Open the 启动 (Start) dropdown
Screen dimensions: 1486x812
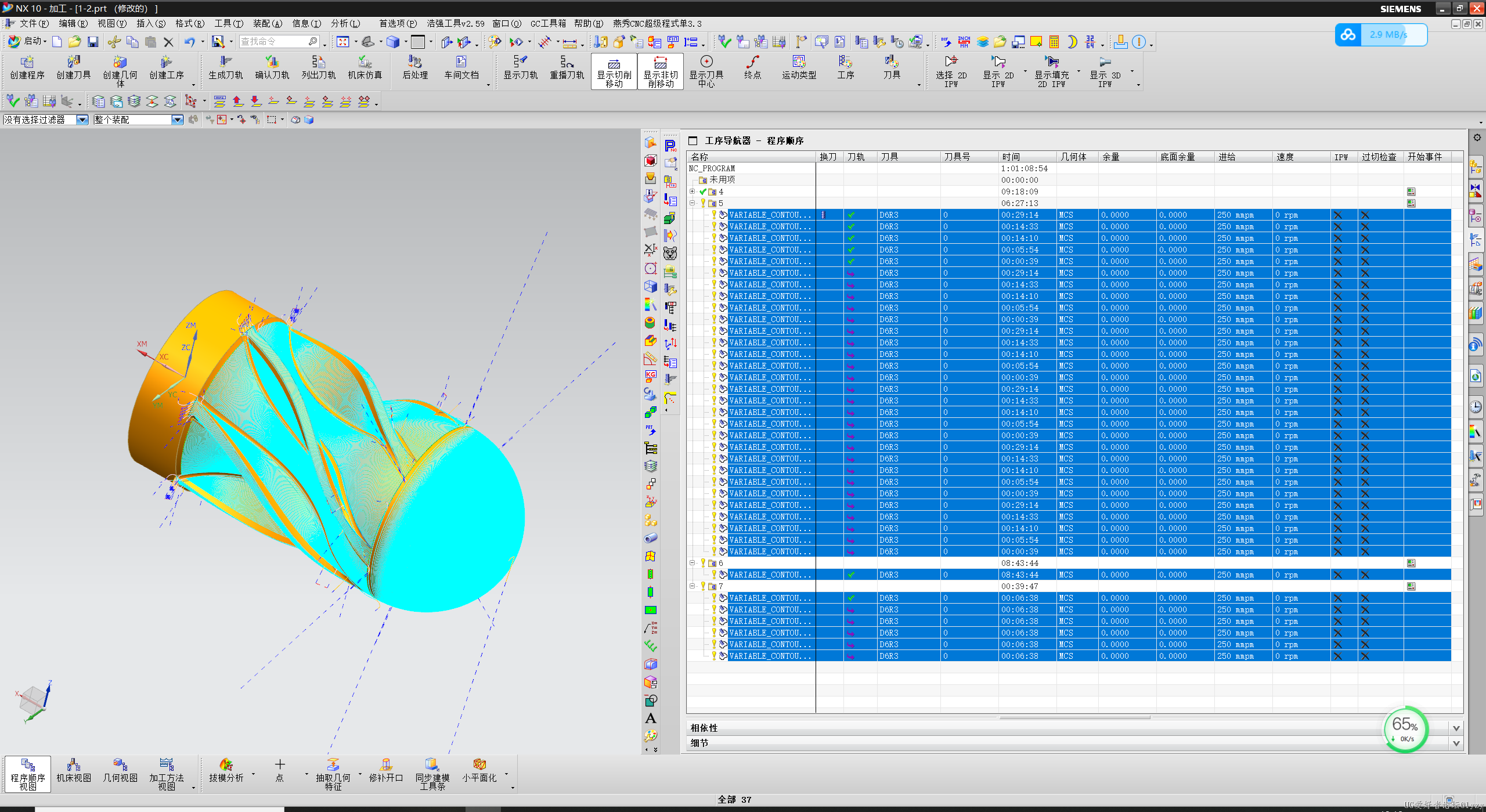pyautogui.click(x=27, y=42)
